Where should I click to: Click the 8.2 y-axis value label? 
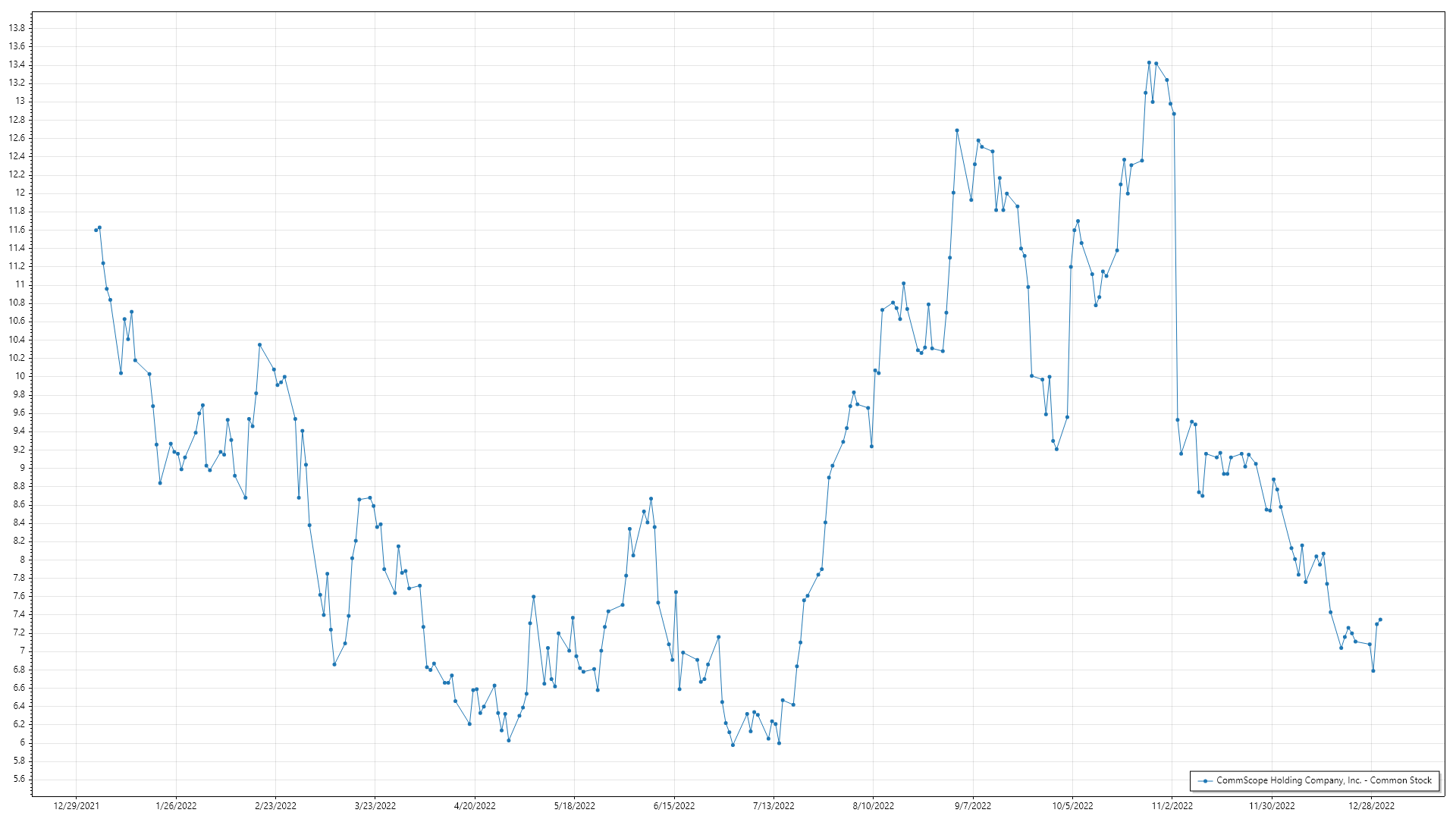(x=19, y=541)
